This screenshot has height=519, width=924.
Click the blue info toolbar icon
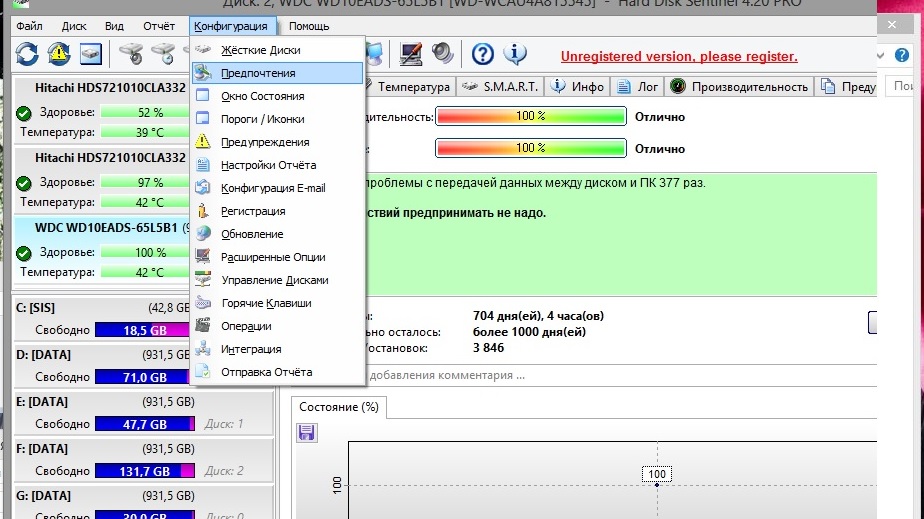pyautogui.click(x=515, y=54)
